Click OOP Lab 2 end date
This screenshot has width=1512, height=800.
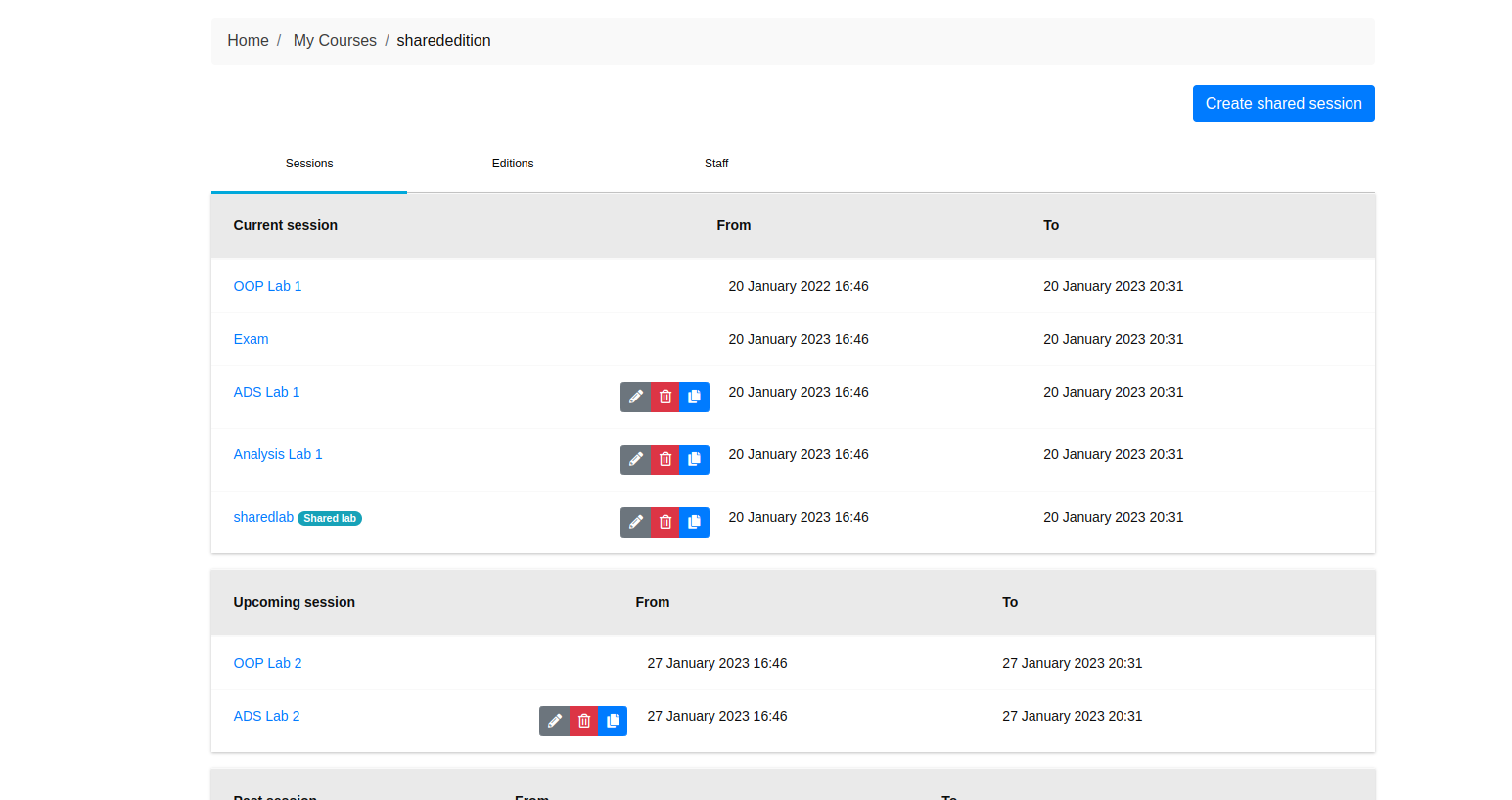coord(1072,663)
